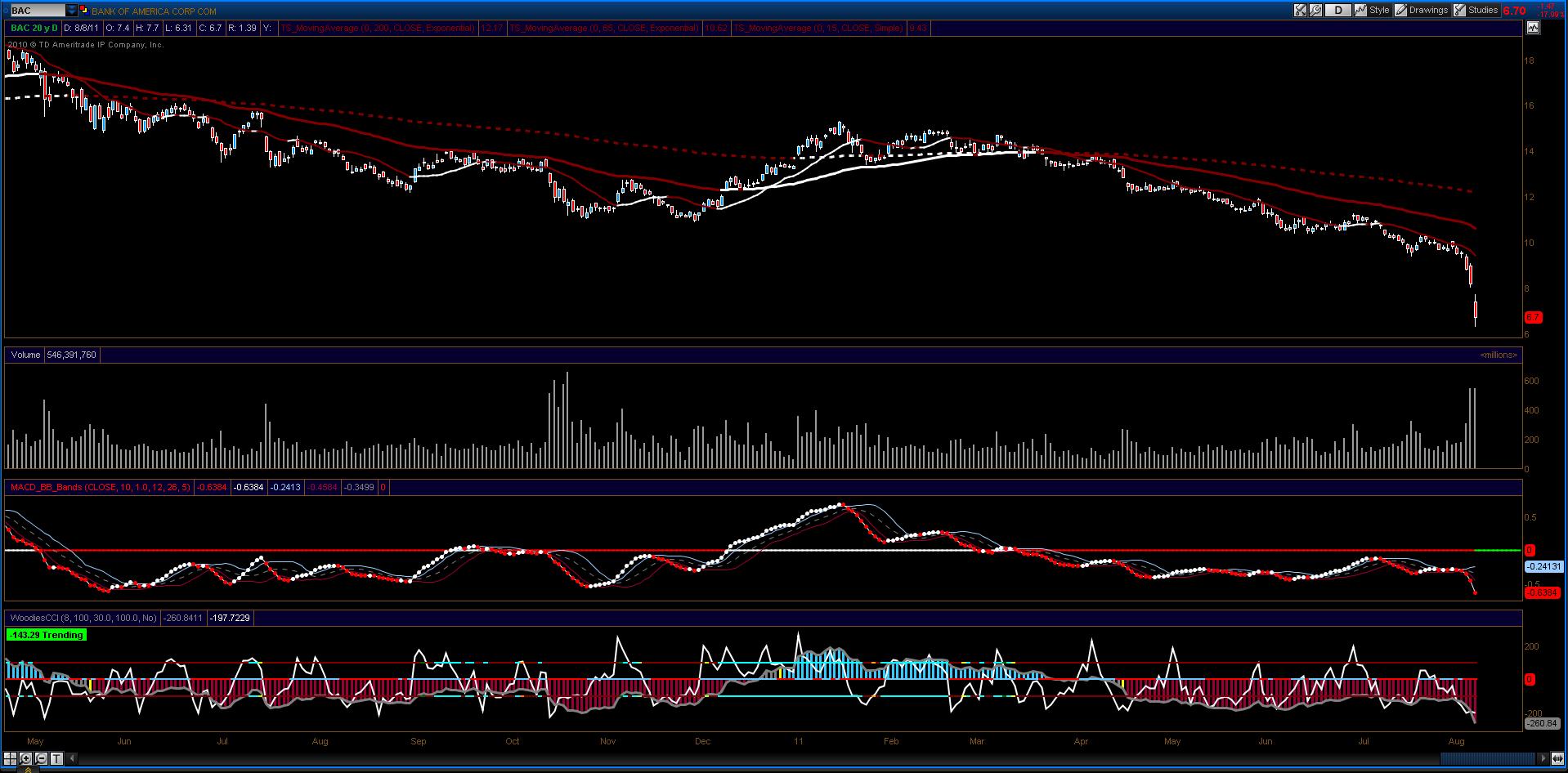Toggle the chart grid layout icon
The image size is (1568, 773).
[10, 758]
